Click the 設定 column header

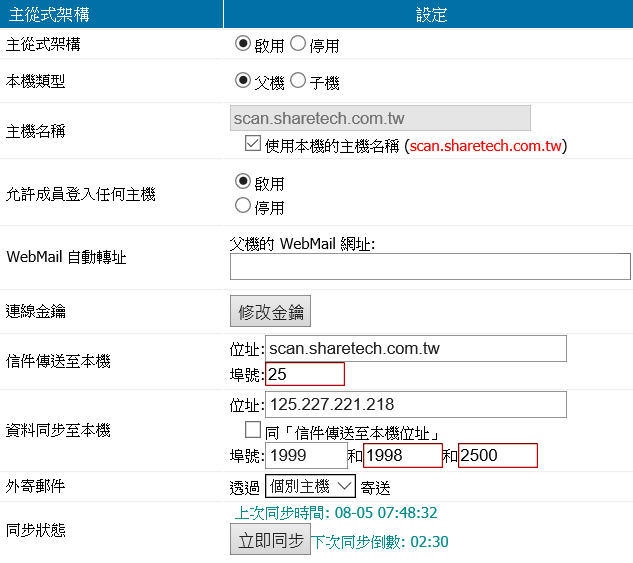(430, 14)
